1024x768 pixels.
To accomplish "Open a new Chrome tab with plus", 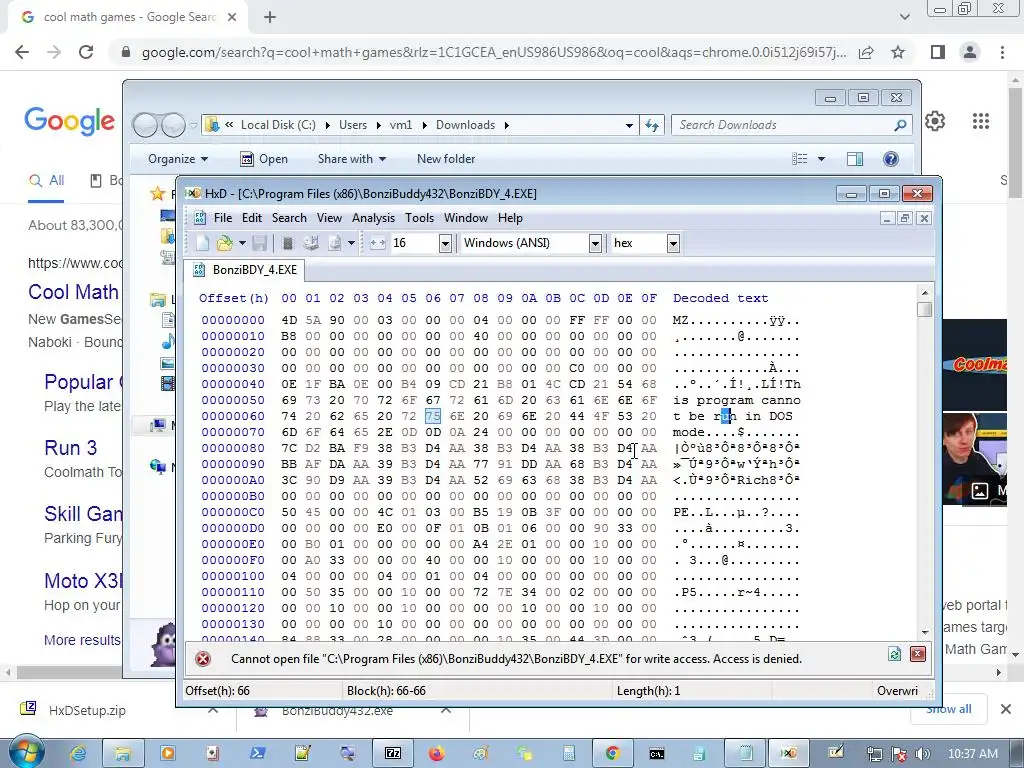I will (270, 18).
